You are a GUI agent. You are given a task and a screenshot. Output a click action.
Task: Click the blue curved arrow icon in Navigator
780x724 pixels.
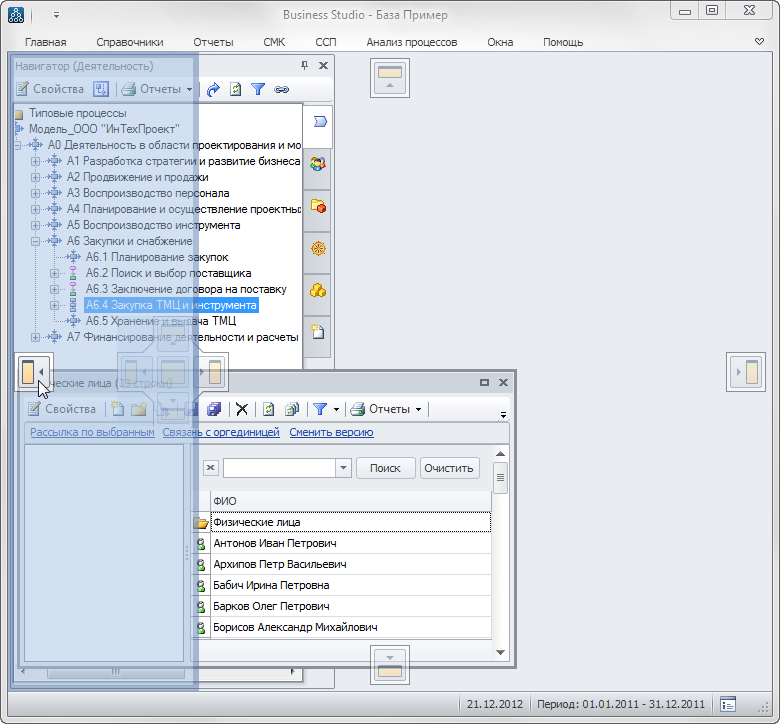(213, 89)
